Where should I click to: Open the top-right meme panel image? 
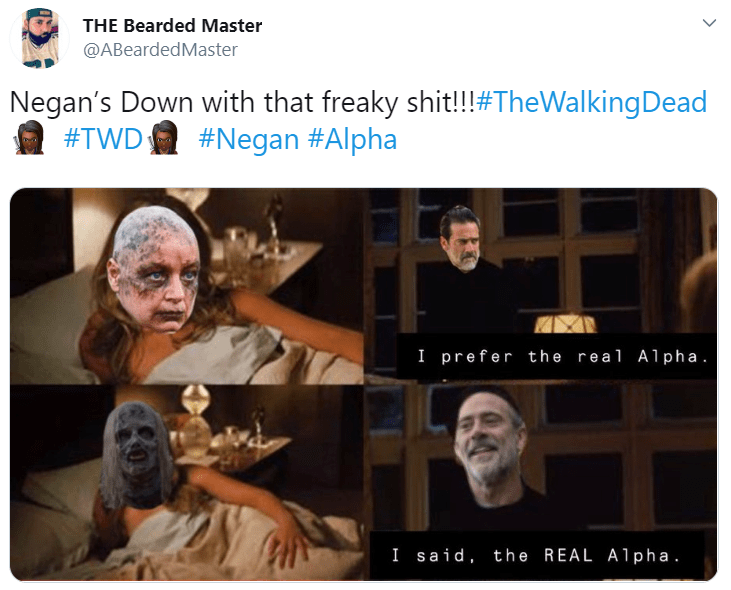(543, 286)
